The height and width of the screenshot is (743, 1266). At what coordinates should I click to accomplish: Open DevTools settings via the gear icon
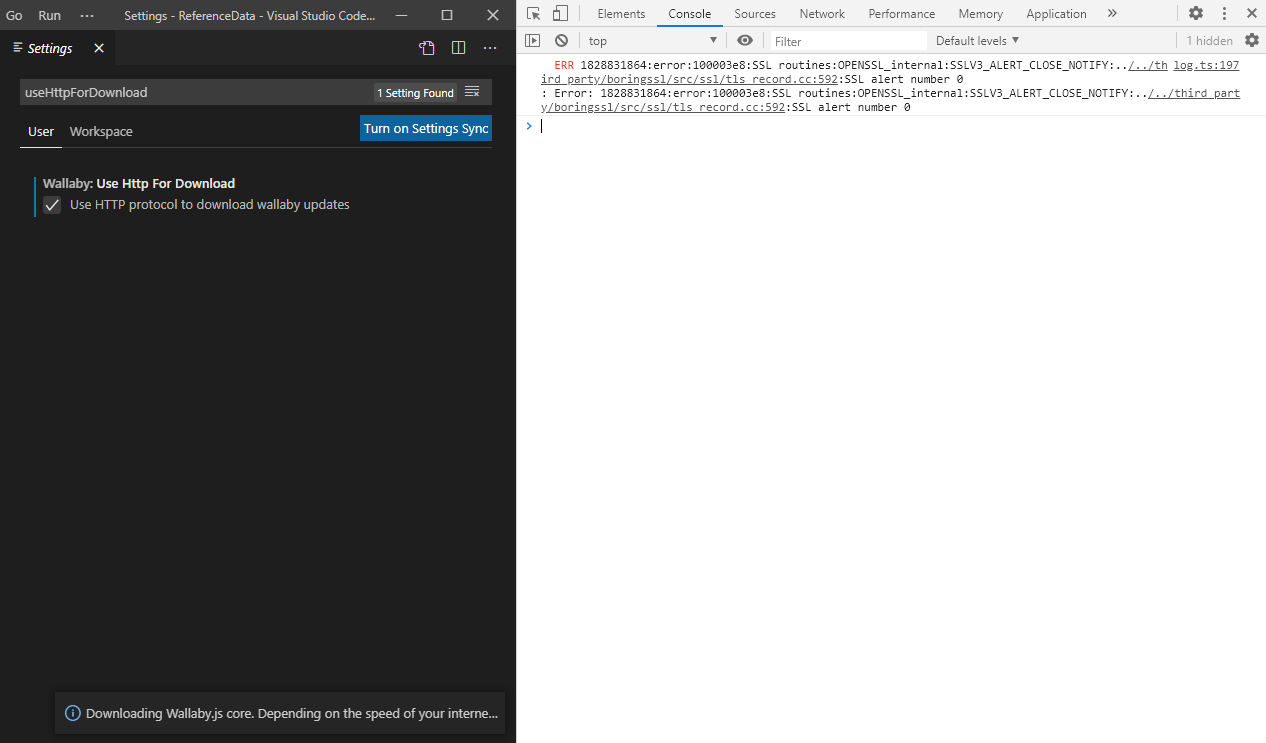1196,13
